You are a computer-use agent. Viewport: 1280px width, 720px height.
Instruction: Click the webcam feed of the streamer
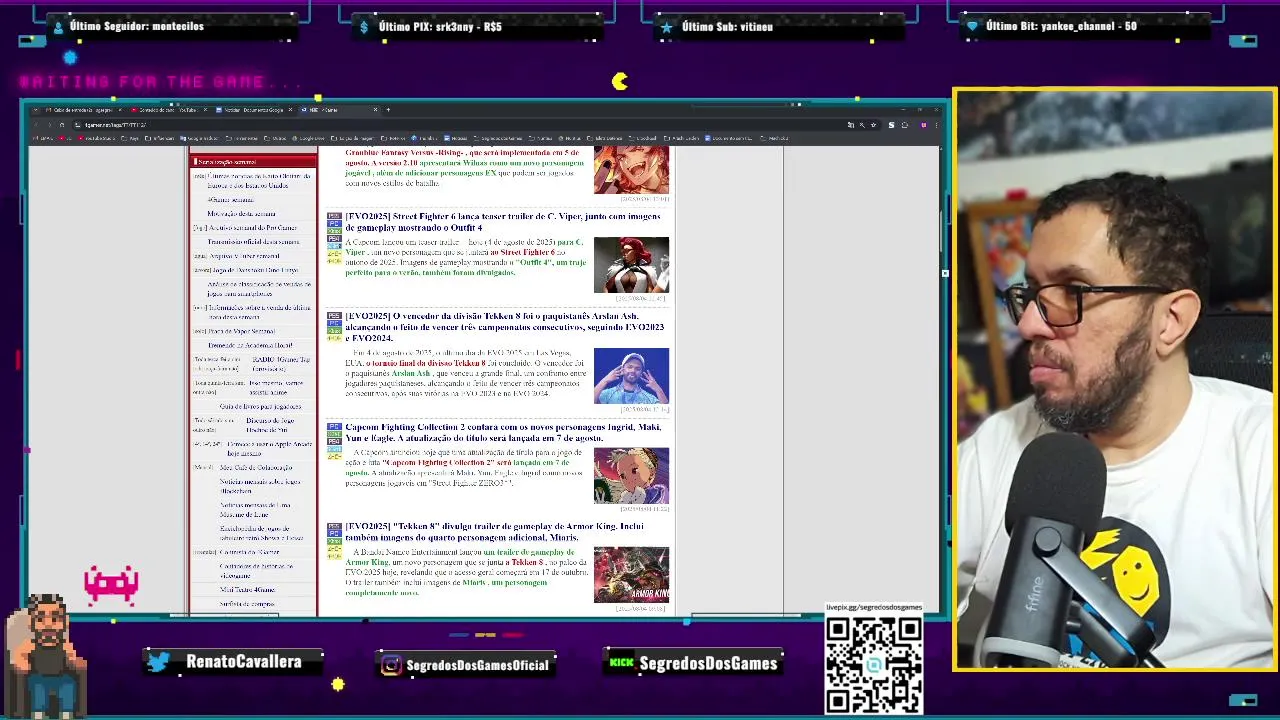[x=1114, y=380]
